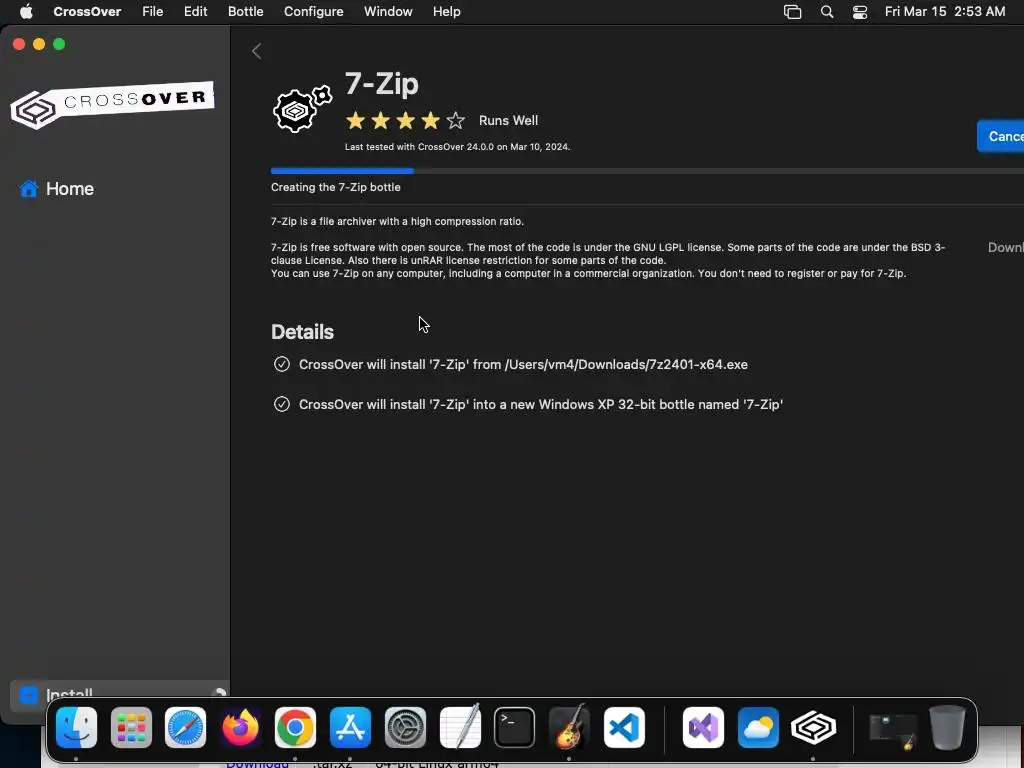Open Trash from the Dock
This screenshot has width=1024, height=768.
[947, 727]
